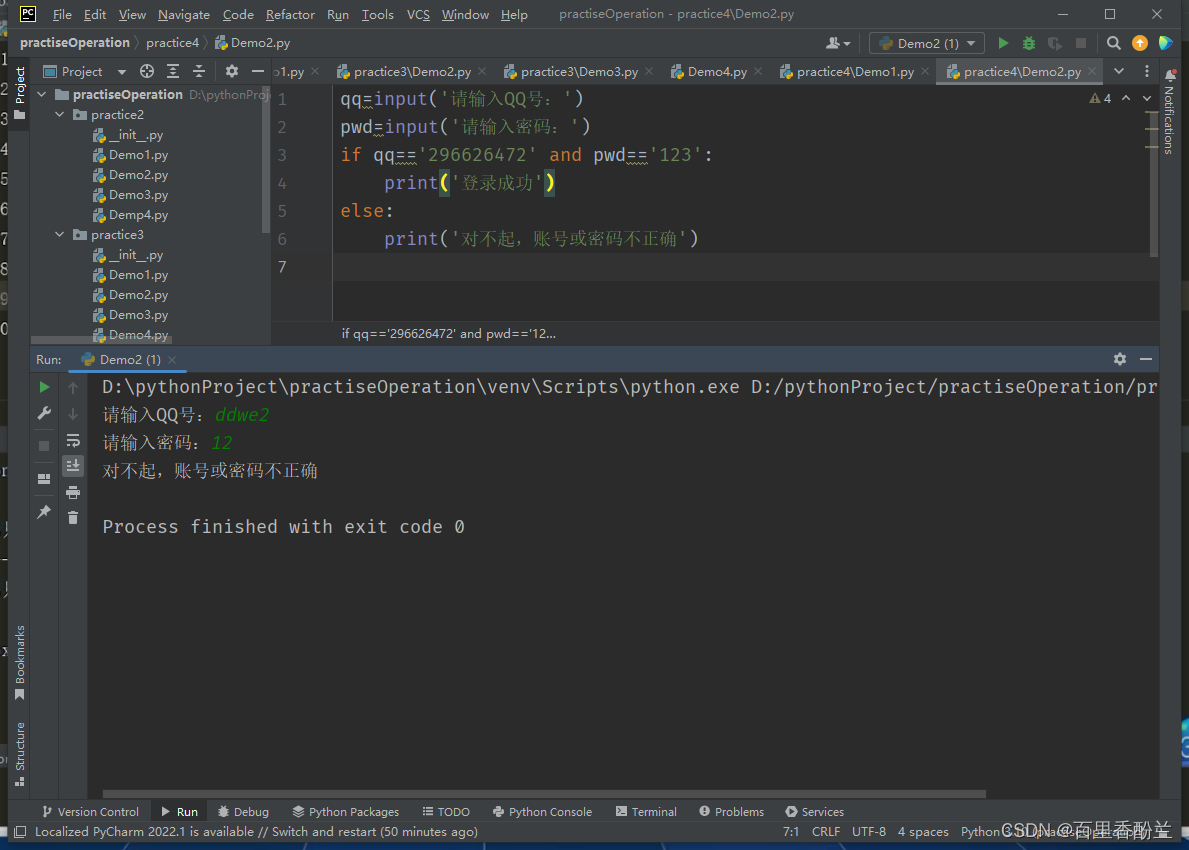Image resolution: width=1189 pixels, height=850 pixels.
Task: Toggle the Project tool window sidebar button
Action: tap(20, 93)
